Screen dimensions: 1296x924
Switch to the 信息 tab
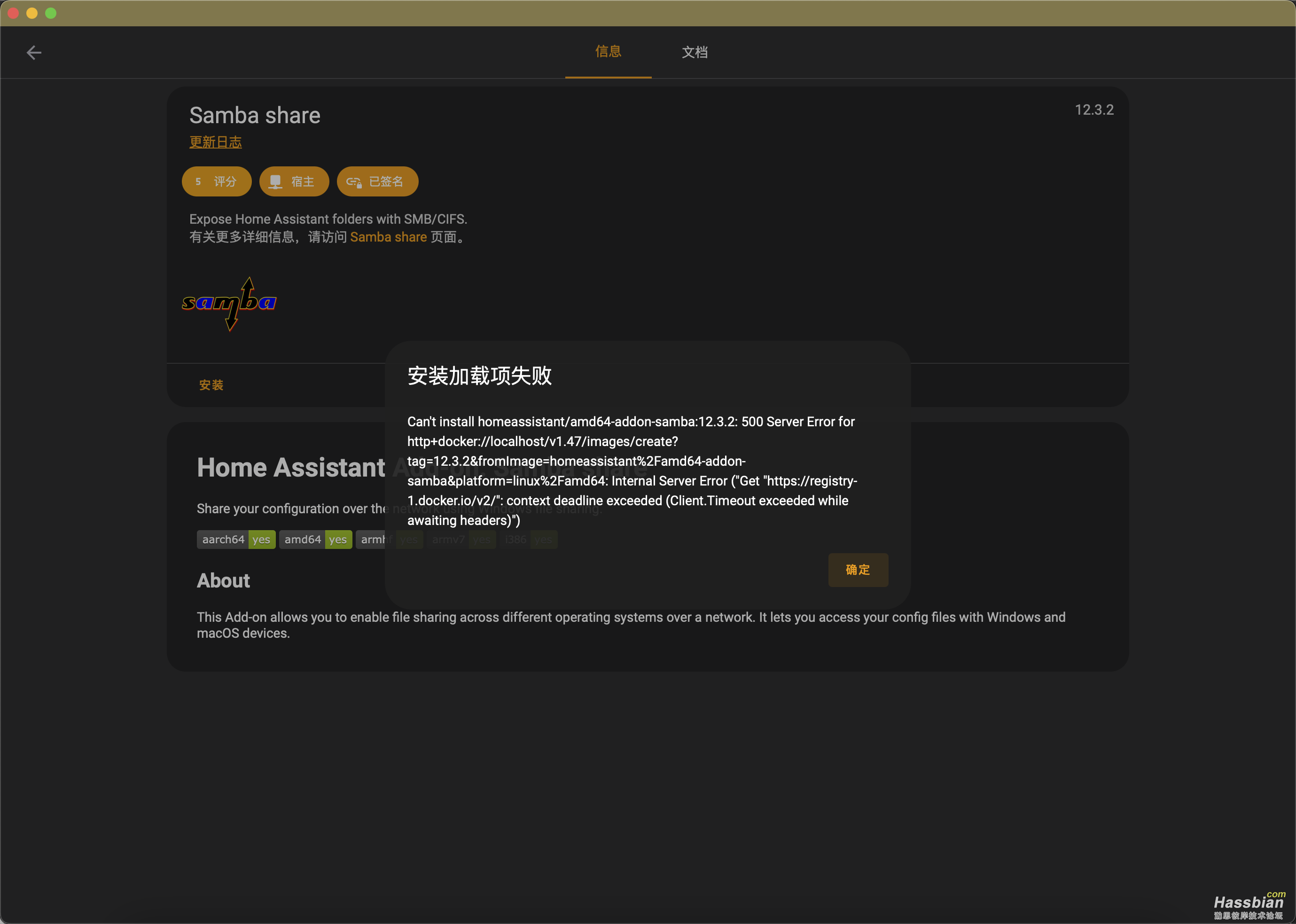(608, 52)
